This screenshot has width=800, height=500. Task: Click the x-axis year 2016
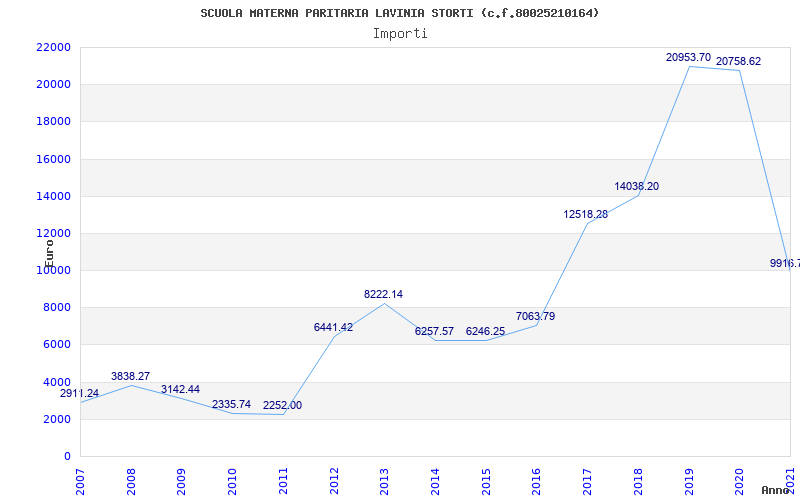point(536,482)
